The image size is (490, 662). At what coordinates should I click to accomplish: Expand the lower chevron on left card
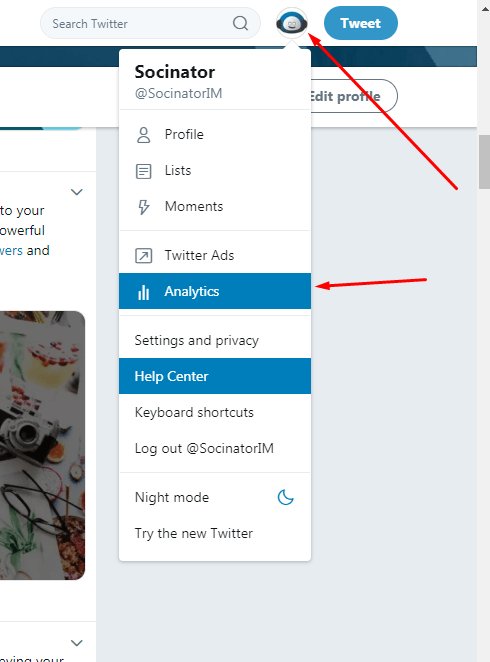click(x=76, y=643)
